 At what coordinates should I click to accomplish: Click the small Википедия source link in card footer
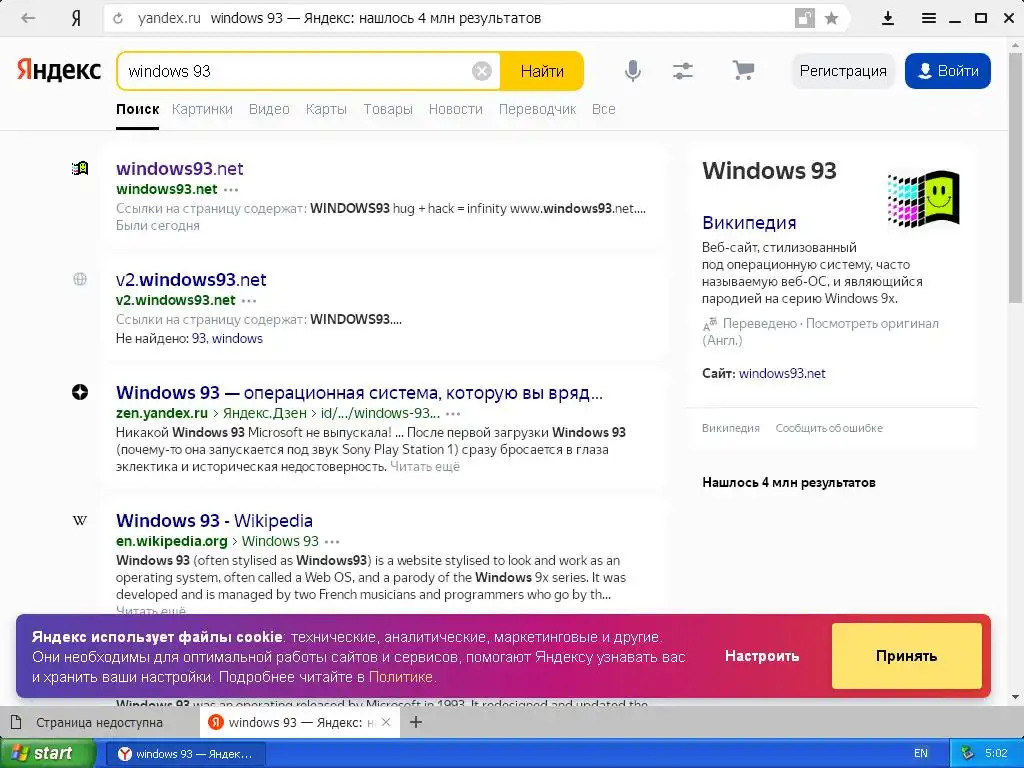(x=731, y=428)
